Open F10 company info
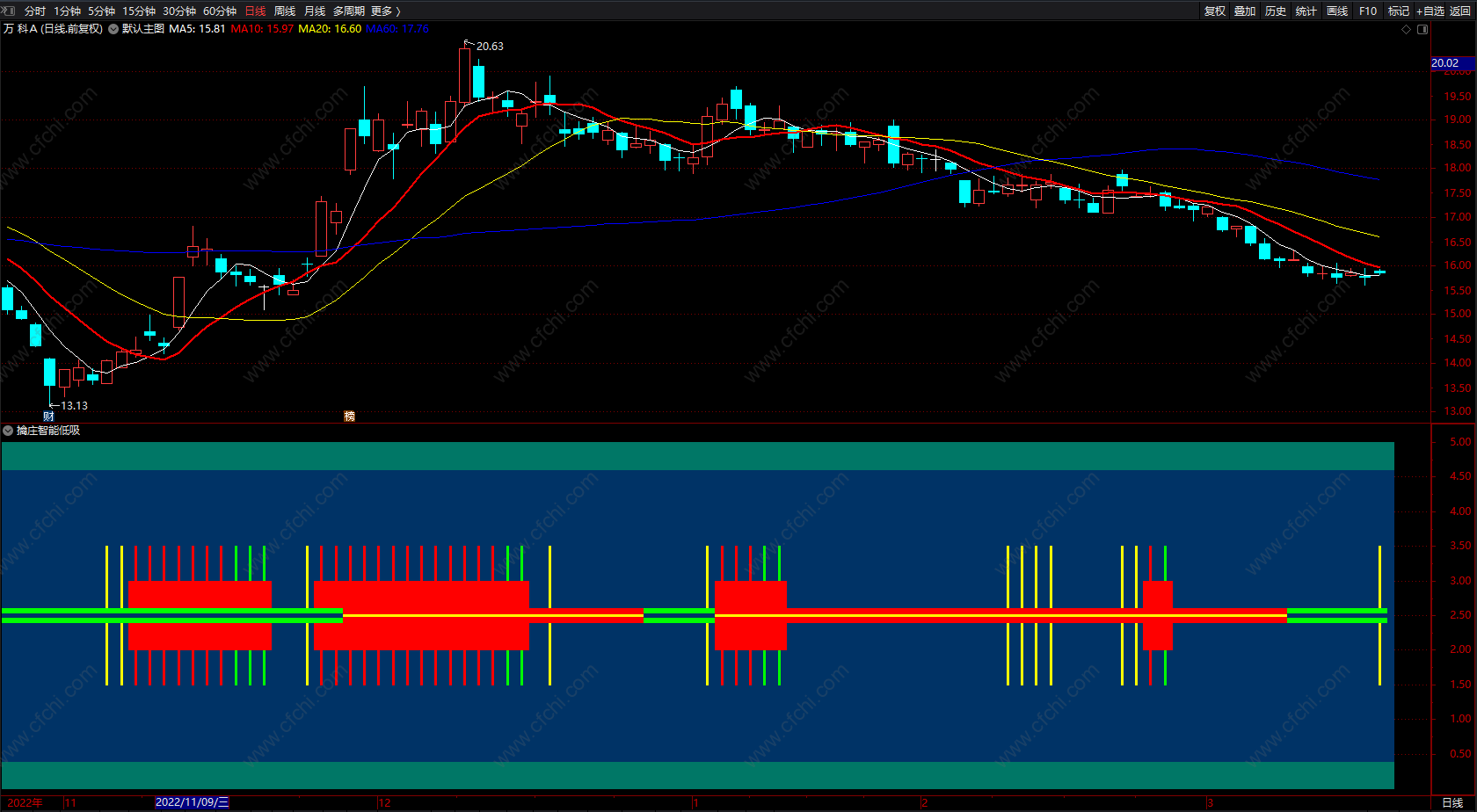Viewport: 1477px width, 812px height. pyautogui.click(x=1368, y=11)
